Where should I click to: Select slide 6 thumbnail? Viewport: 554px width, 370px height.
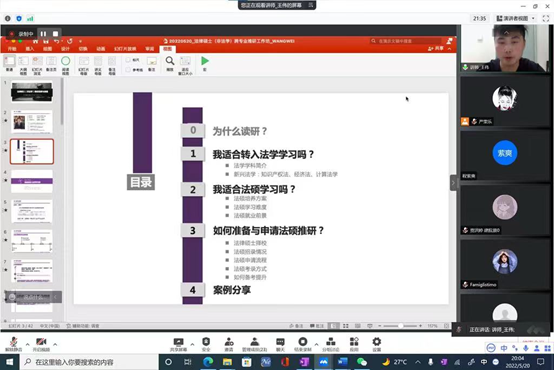coord(32,241)
